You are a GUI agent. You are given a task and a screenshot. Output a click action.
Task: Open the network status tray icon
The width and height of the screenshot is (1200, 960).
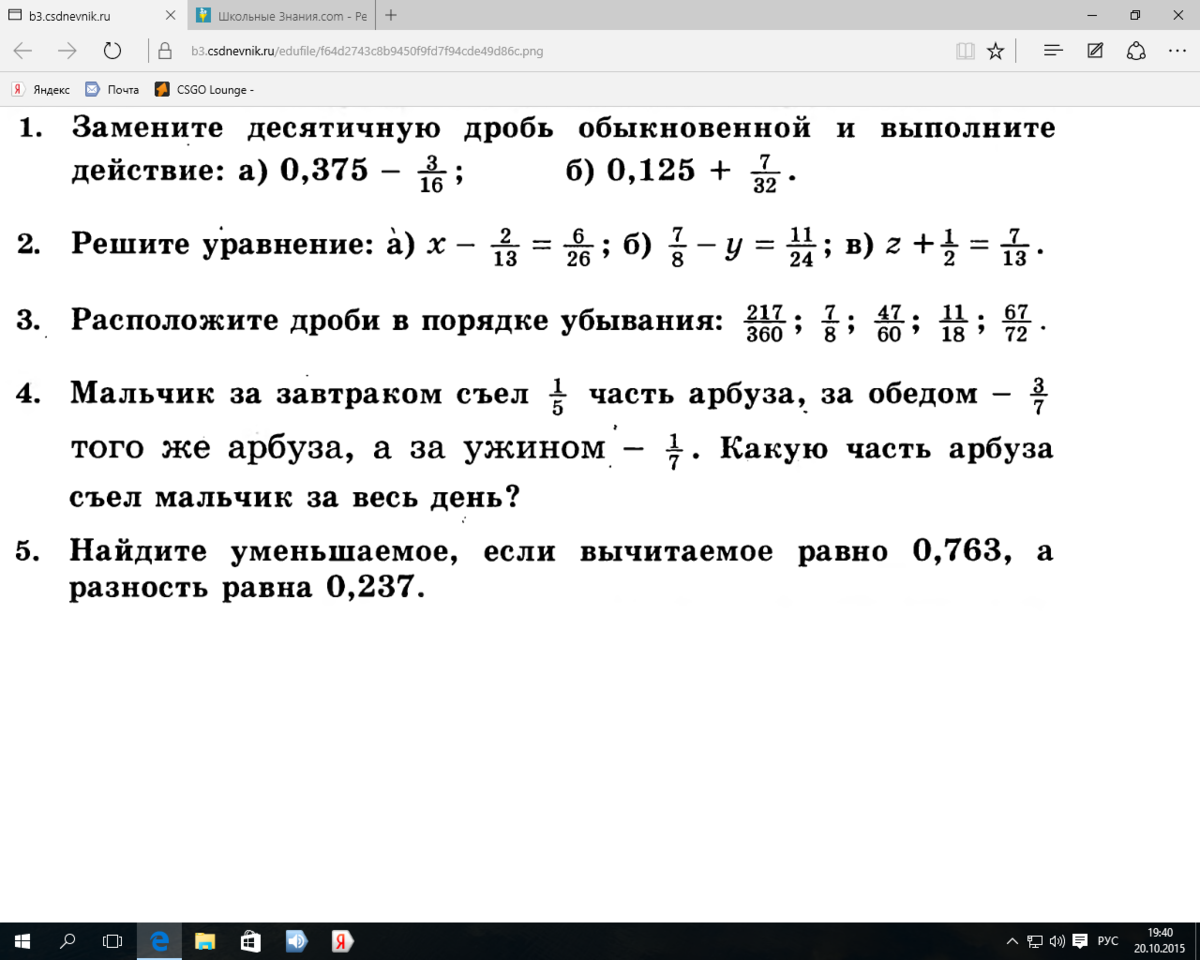(1035, 941)
